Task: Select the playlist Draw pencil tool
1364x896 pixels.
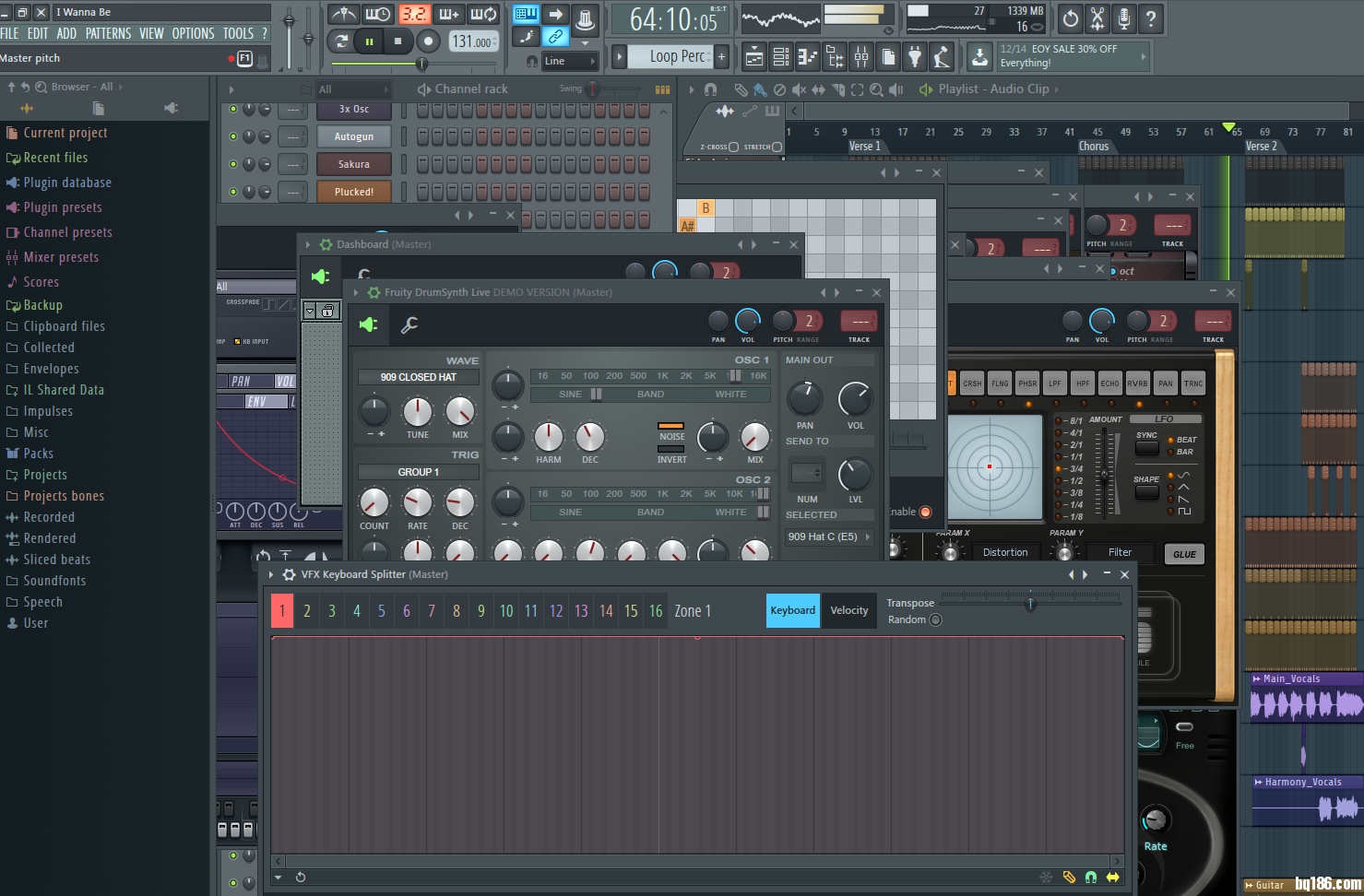Action: [x=741, y=89]
